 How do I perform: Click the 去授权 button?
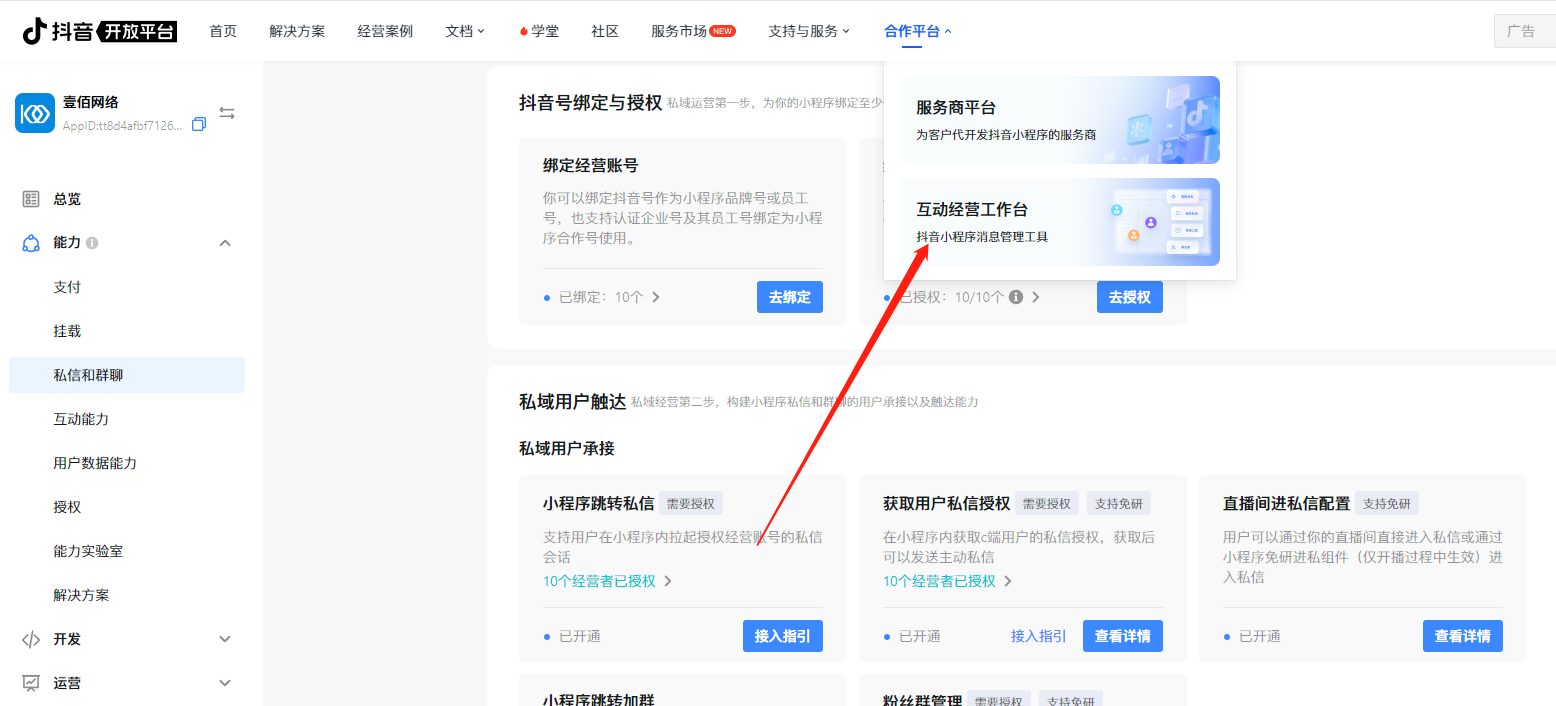[1130, 297]
